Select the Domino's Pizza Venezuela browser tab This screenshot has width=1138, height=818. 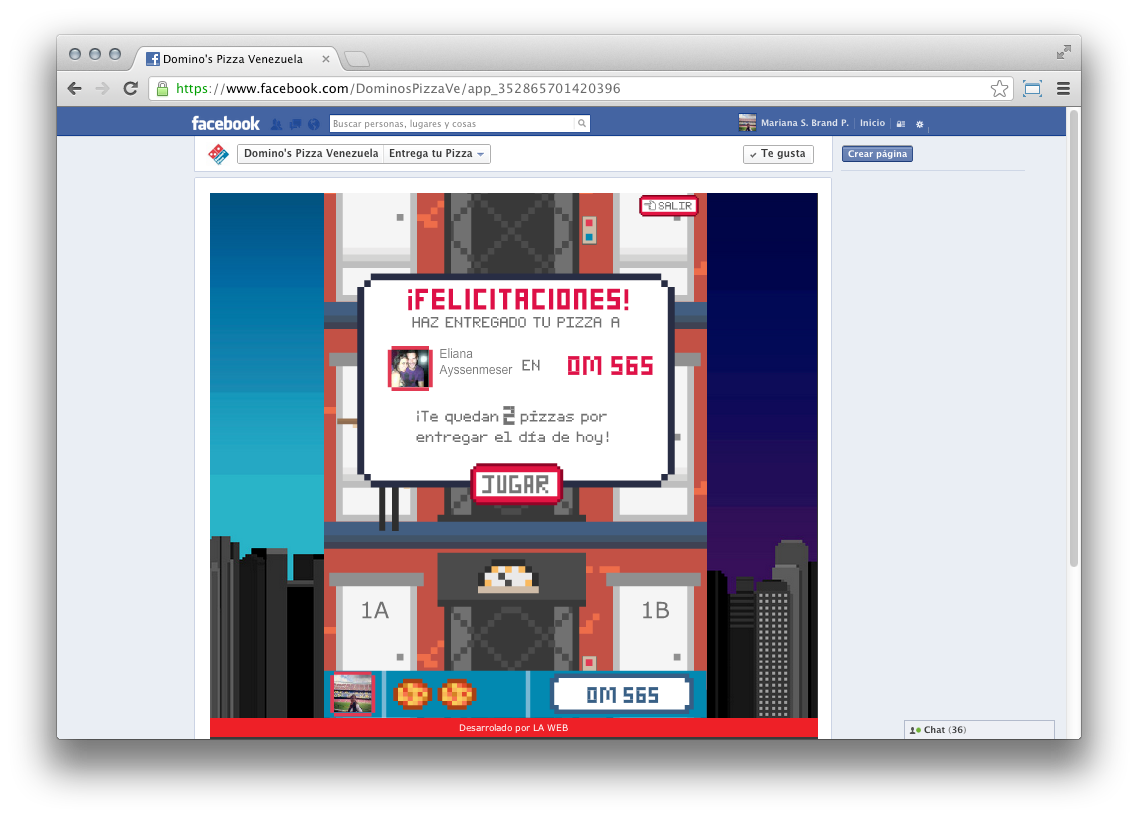(x=232, y=59)
